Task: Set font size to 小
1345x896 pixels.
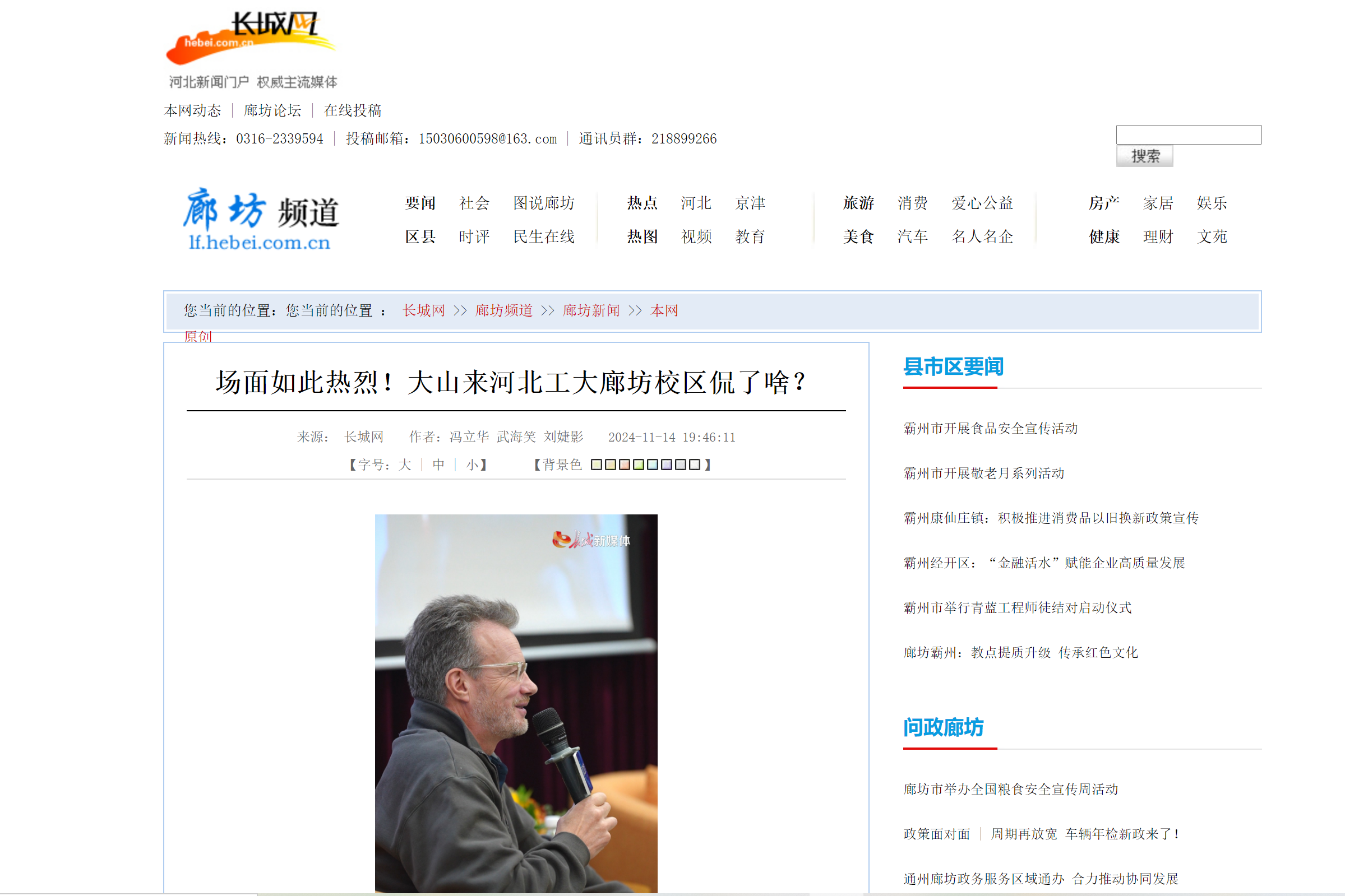Action: [x=472, y=465]
